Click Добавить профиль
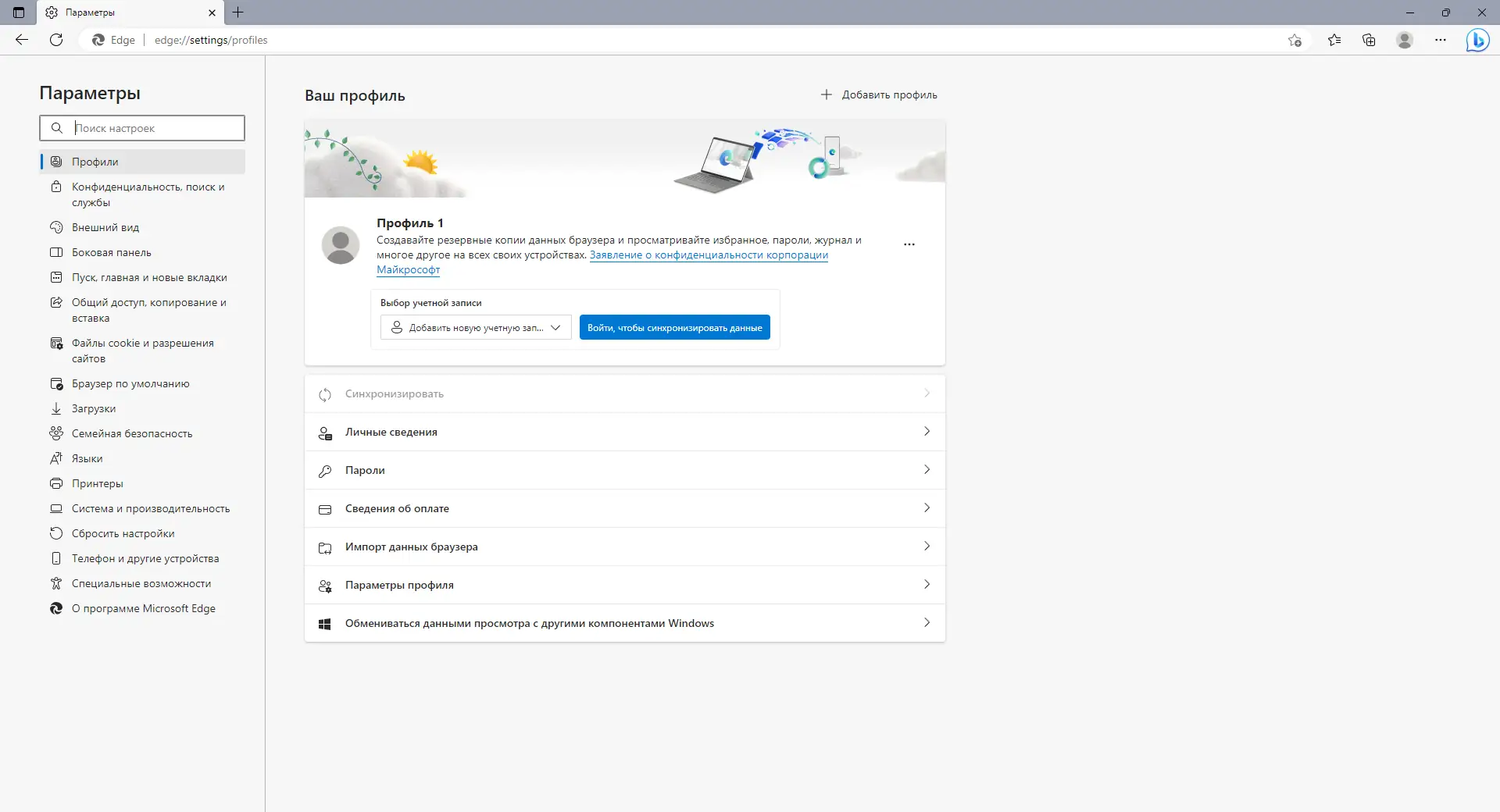The image size is (1500, 812). coord(879,94)
